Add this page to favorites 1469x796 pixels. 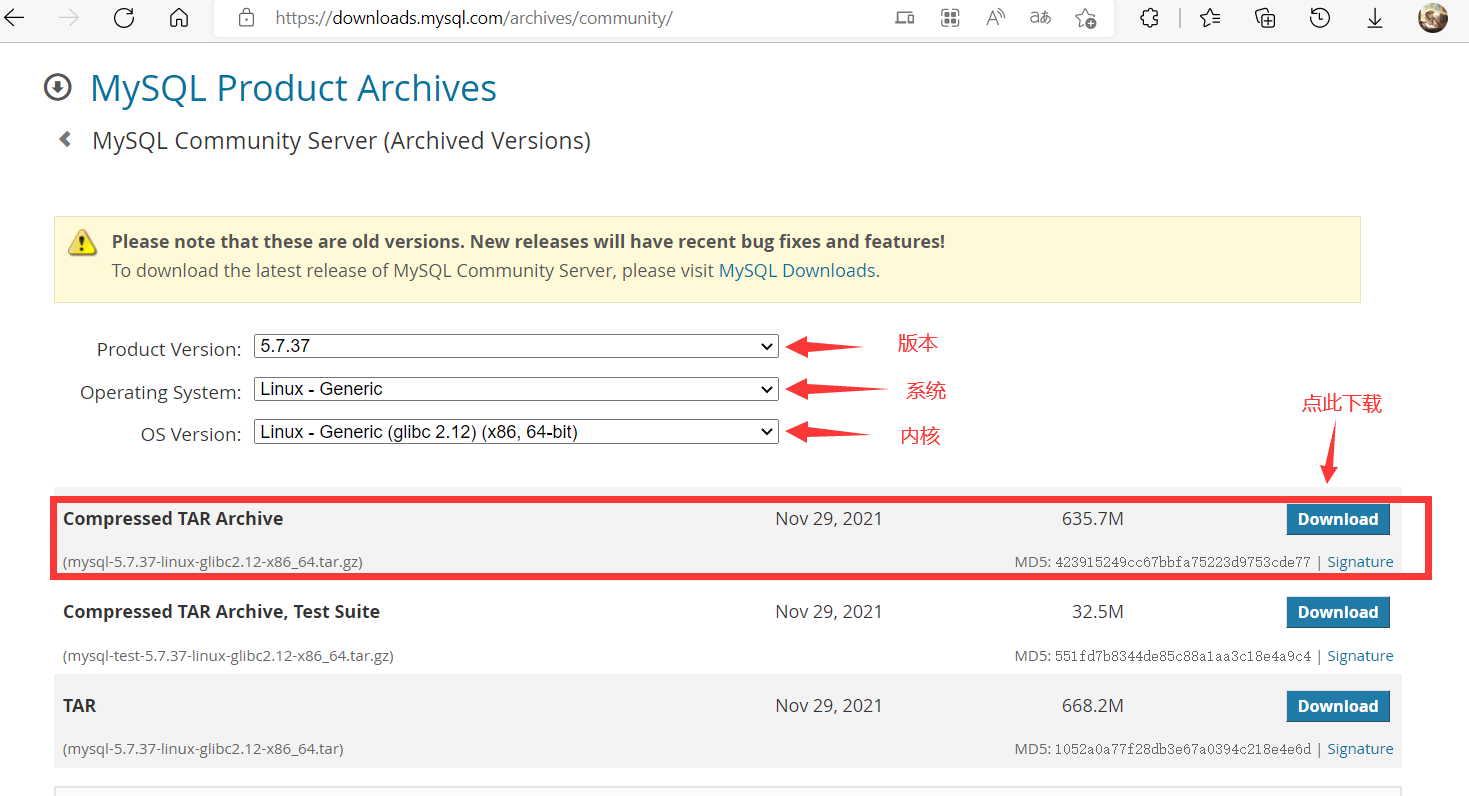click(1085, 18)
